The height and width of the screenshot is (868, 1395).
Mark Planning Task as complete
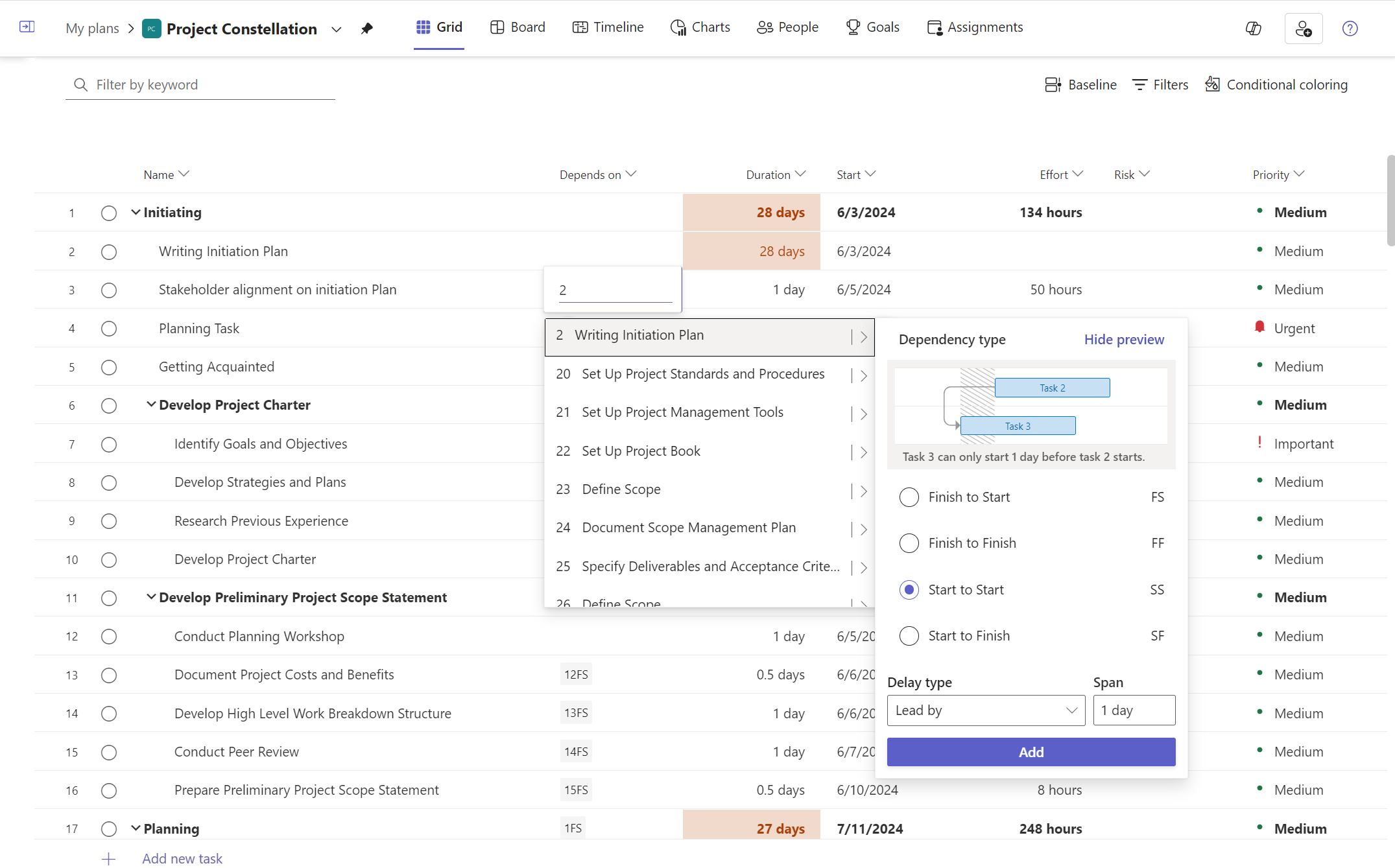coord(109,329)
